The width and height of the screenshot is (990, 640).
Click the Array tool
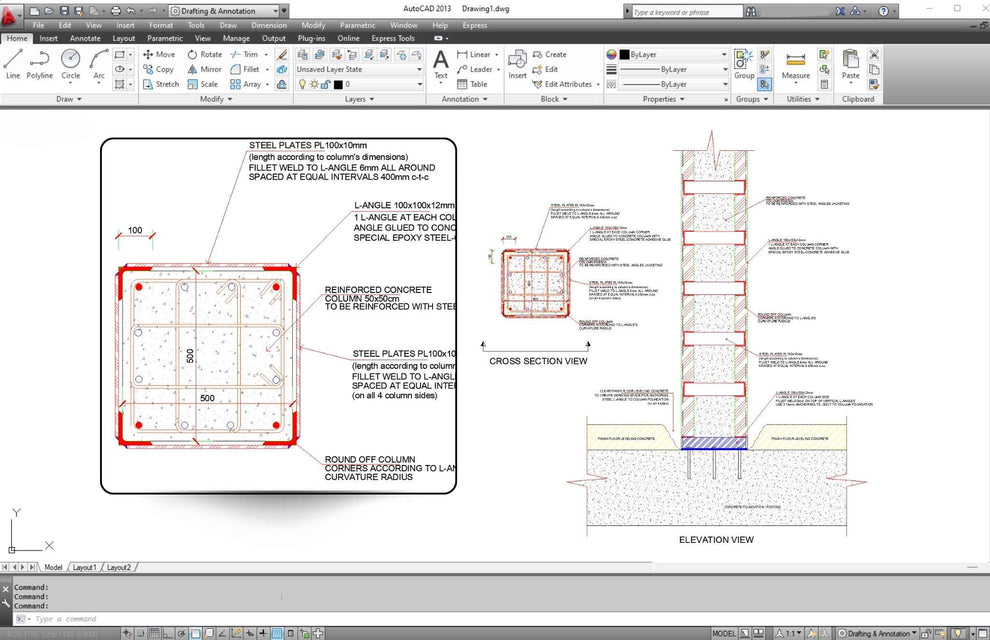(x=246, y=84)
